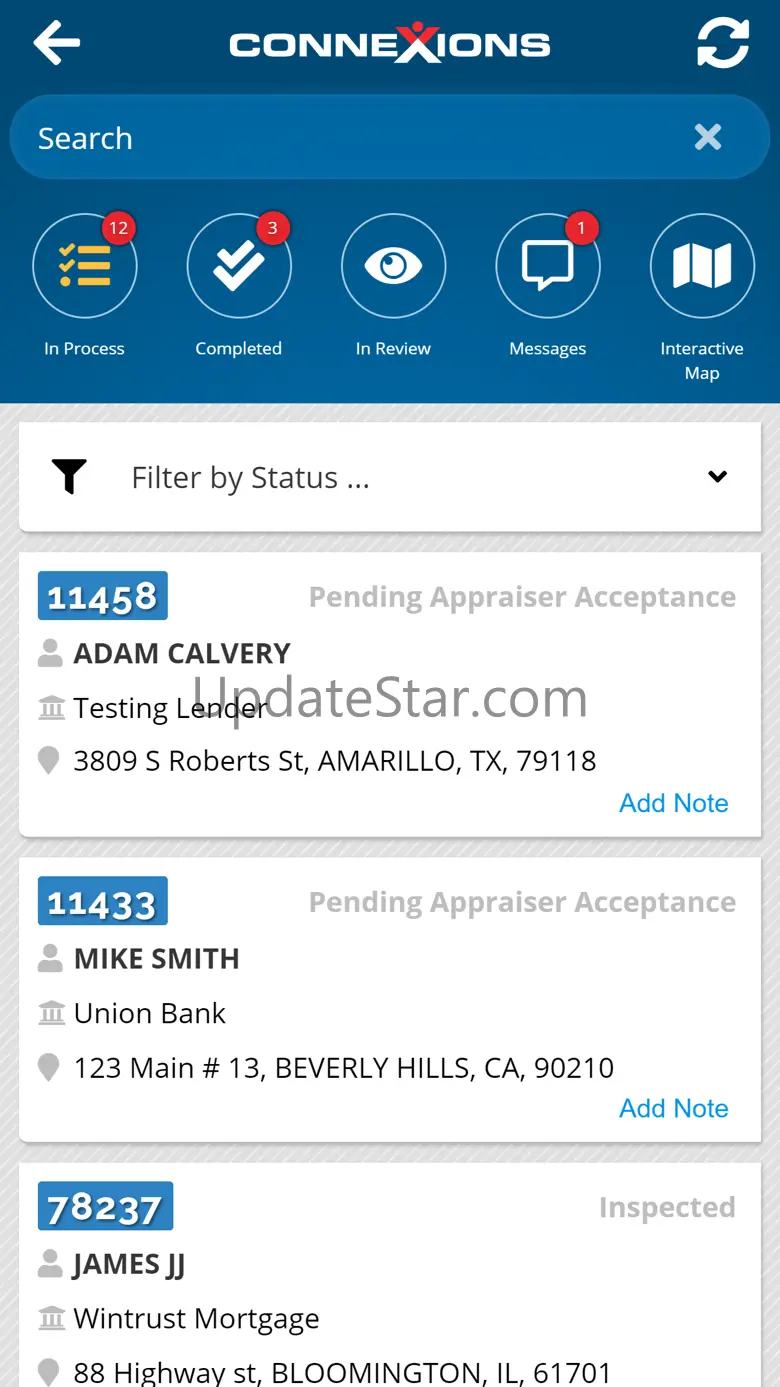Clear search with the X icon
The height and width of the screenshot is (1387, 780).
[x=708, y=137]
